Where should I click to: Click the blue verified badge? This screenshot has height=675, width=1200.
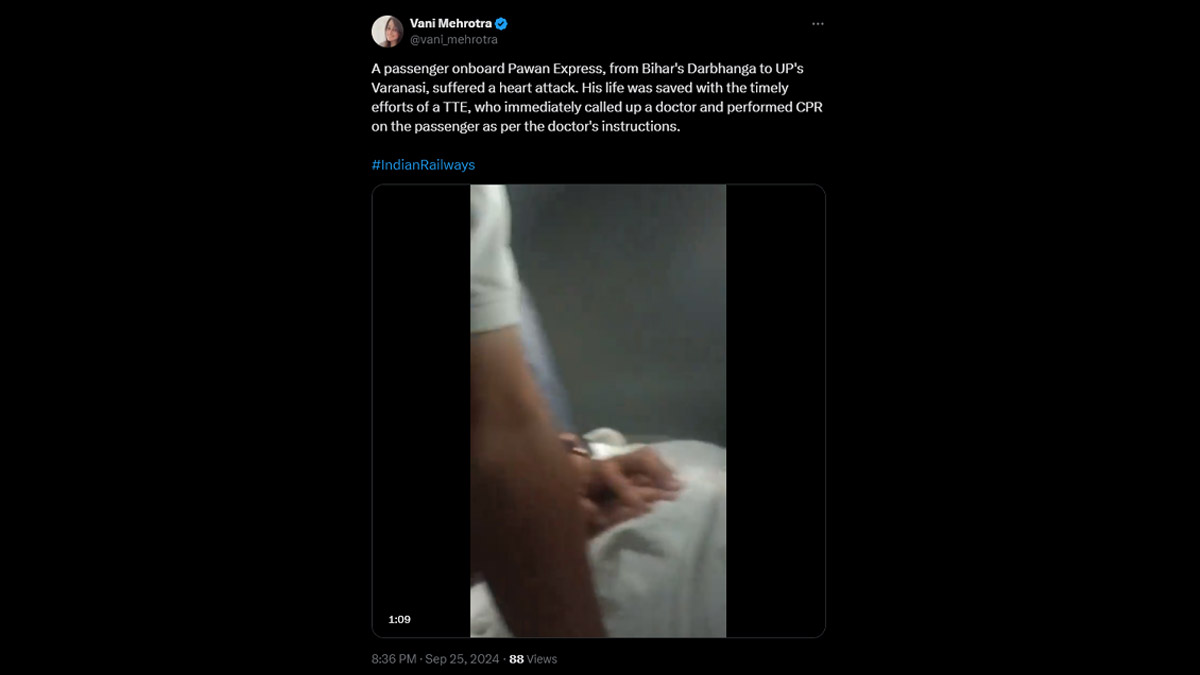pos(502,24)
